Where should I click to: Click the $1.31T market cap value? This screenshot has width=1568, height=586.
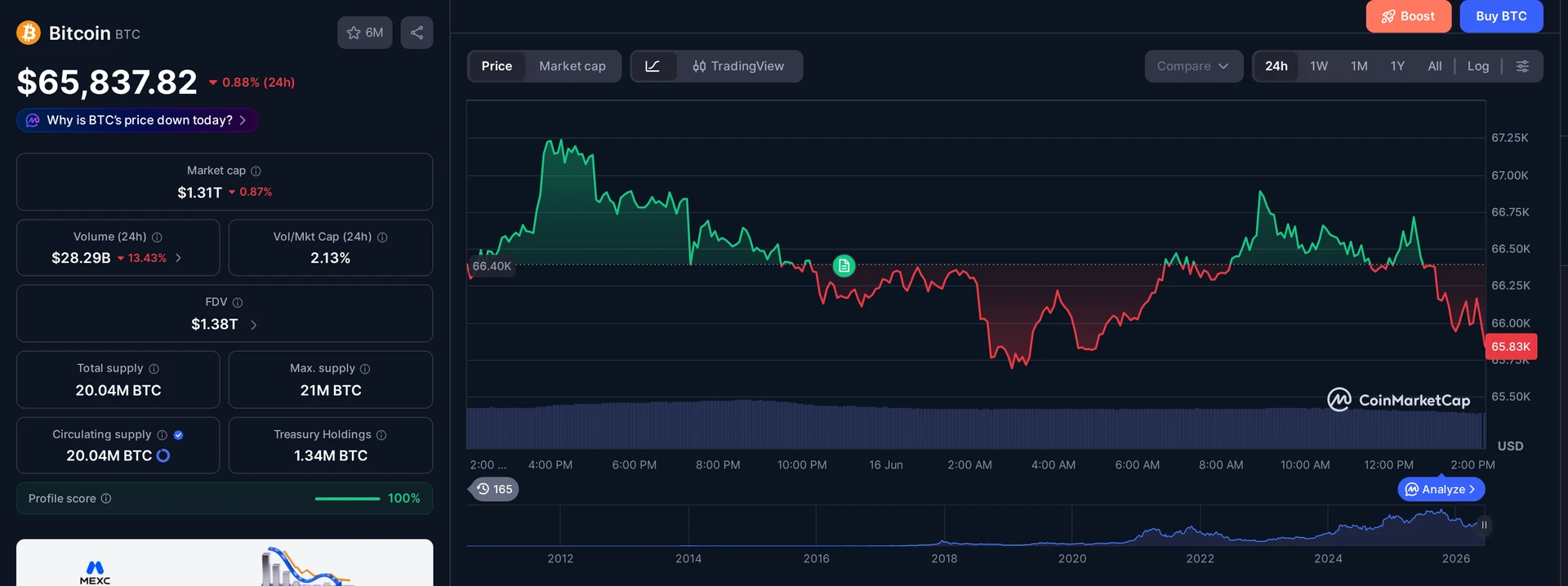pyautogui.click(x=199, y=193)
